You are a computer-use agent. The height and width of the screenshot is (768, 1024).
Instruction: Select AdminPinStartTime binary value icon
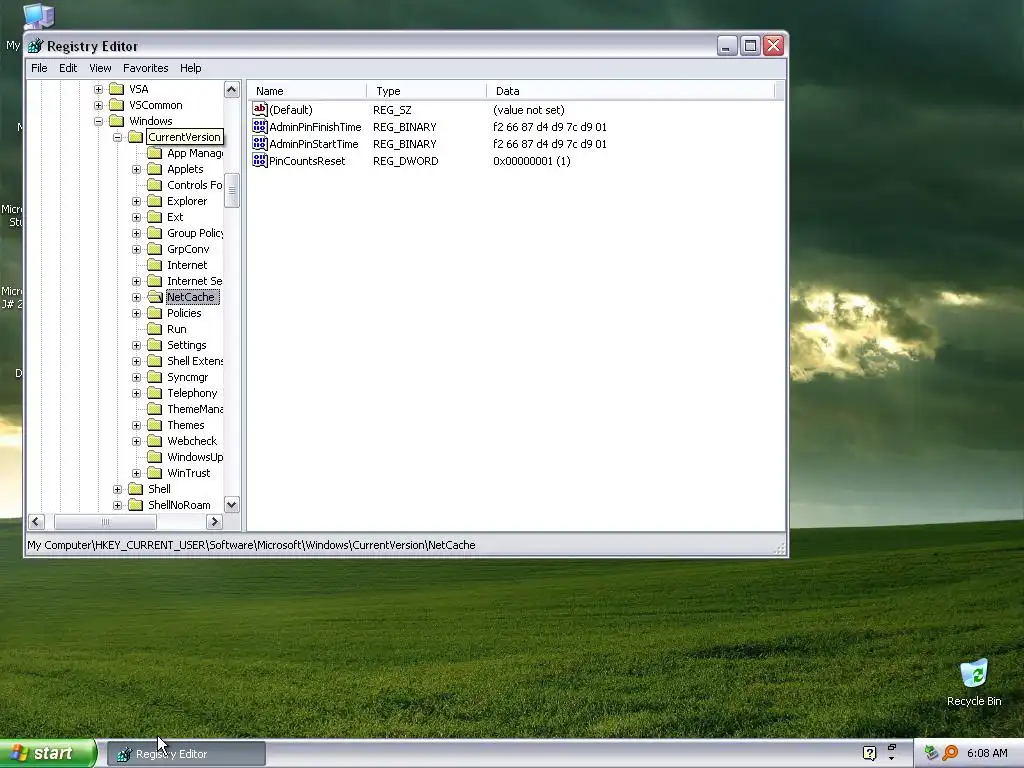(260, 143)
